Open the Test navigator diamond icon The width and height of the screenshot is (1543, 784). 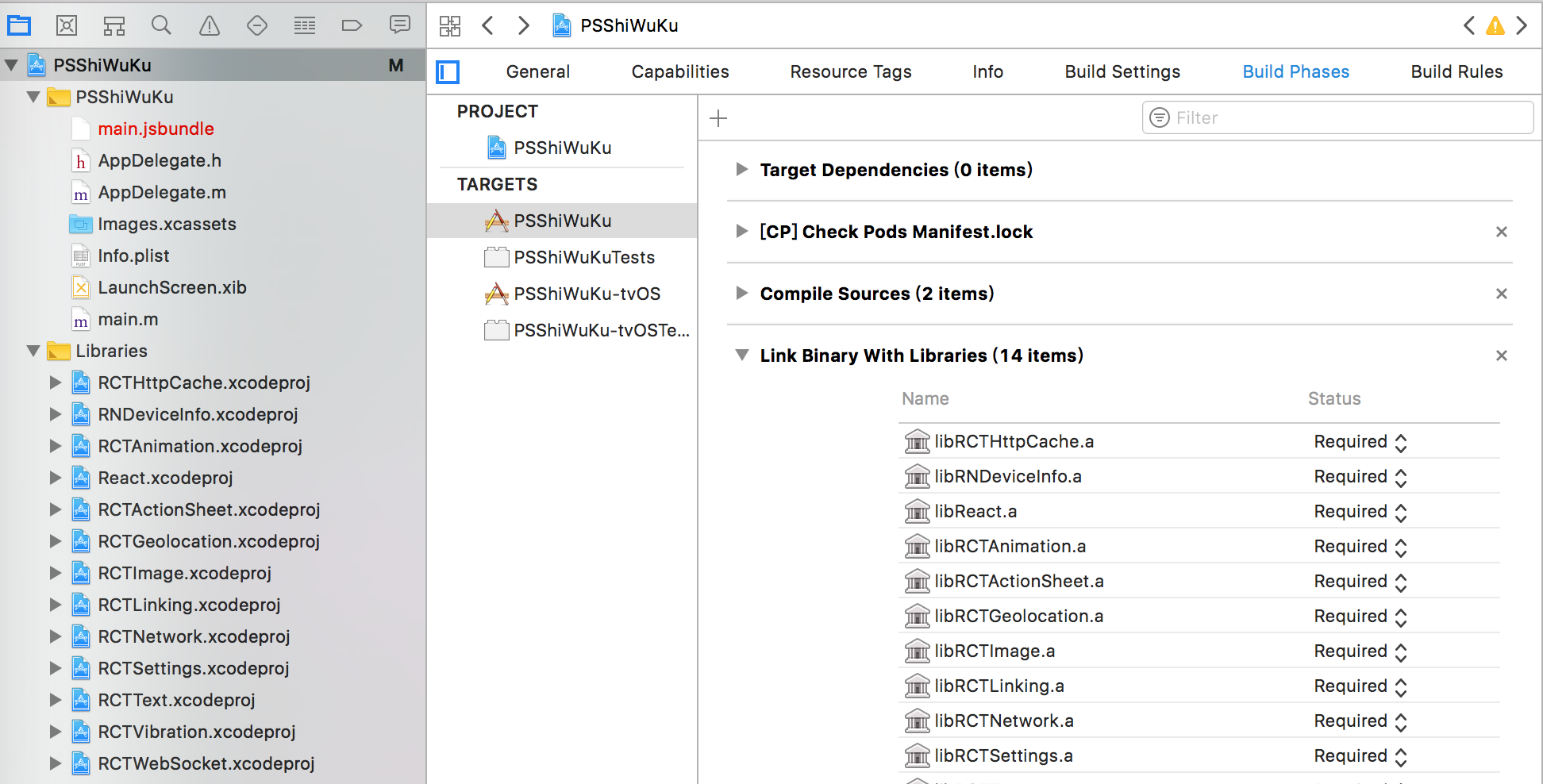click(257, 25)
